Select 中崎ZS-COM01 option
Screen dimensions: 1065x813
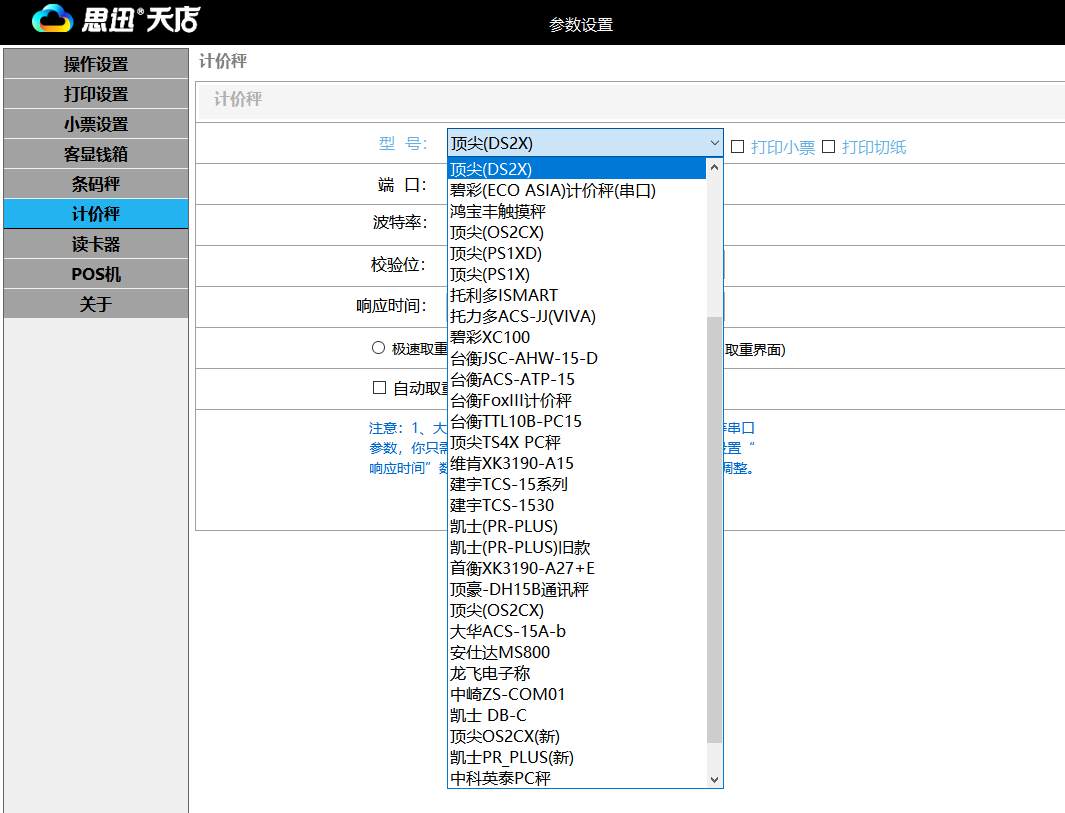coord(577,694)
